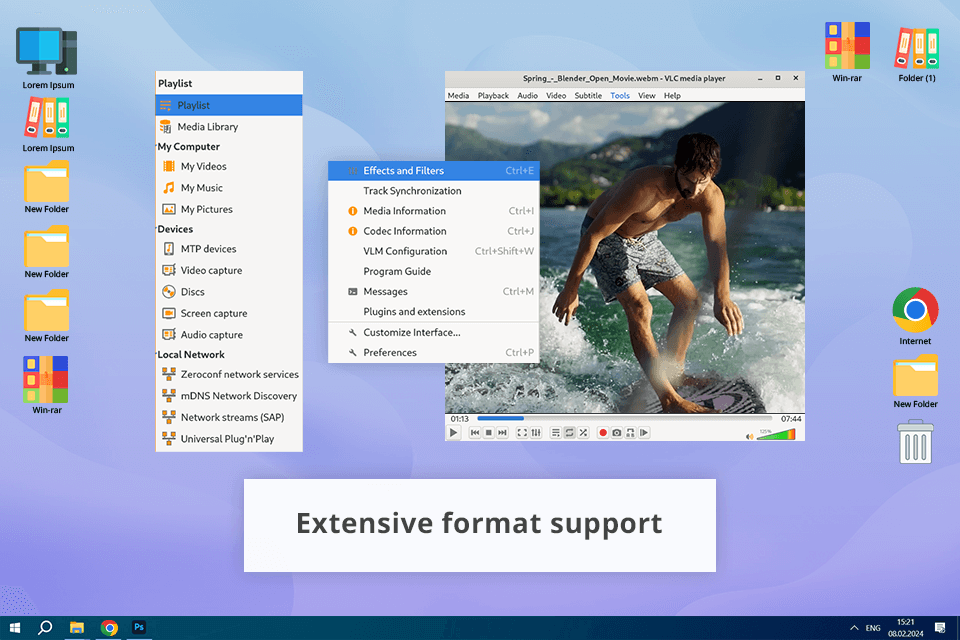
Task: Select Effects and Filters menu entry
Action: click(x=404, y=171)
